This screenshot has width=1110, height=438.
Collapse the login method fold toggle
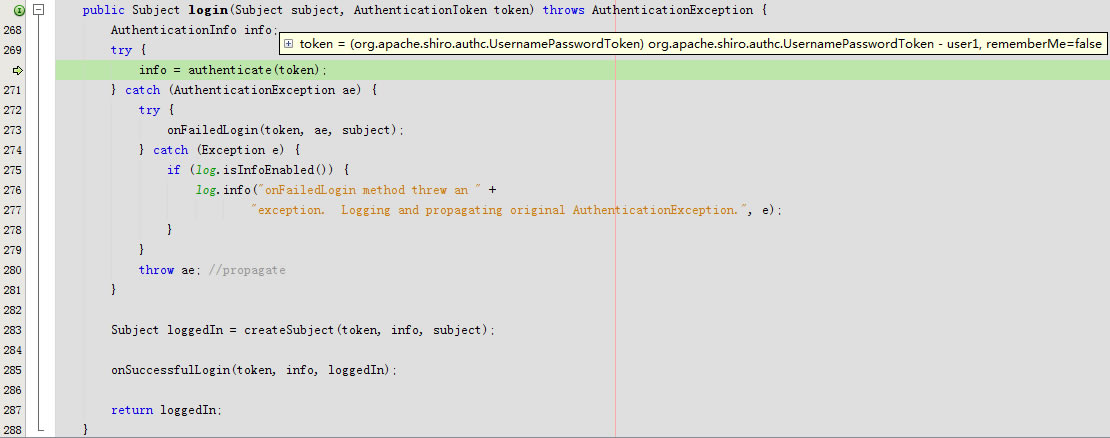click(39, 10)
